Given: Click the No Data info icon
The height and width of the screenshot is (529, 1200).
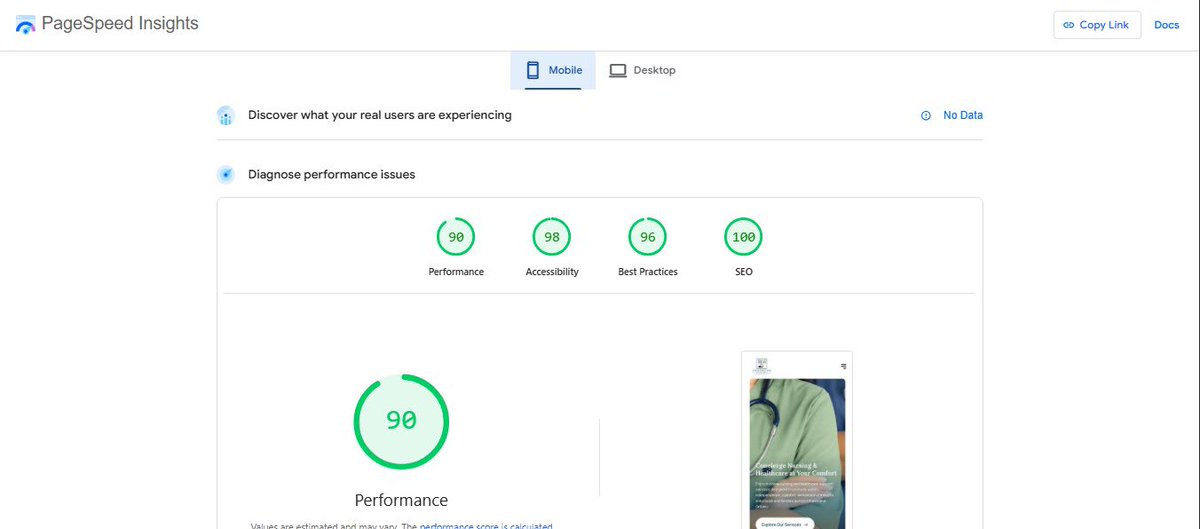Looking at the screenshot, I should pos(925,116).
